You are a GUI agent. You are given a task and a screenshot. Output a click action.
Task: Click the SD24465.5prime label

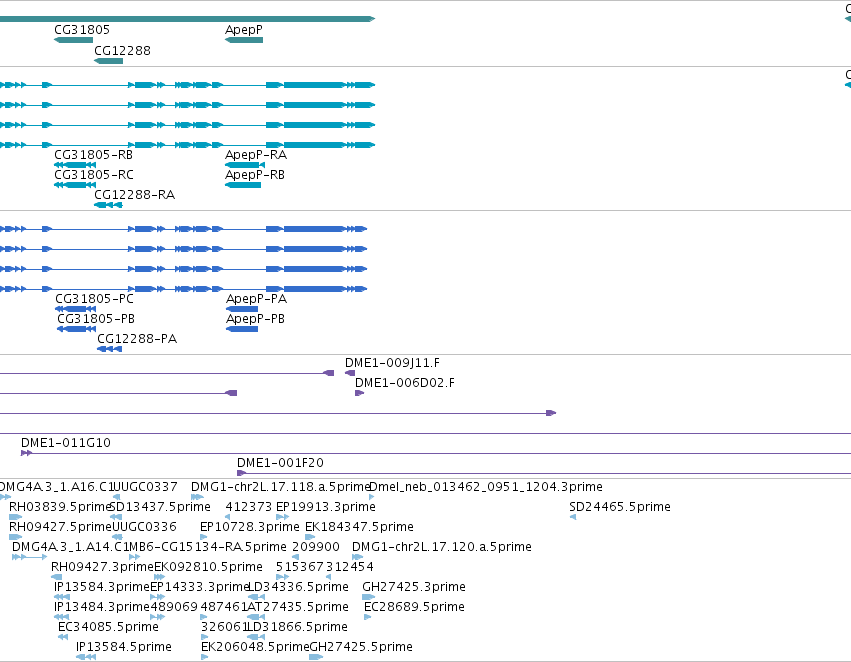[620, 507]
